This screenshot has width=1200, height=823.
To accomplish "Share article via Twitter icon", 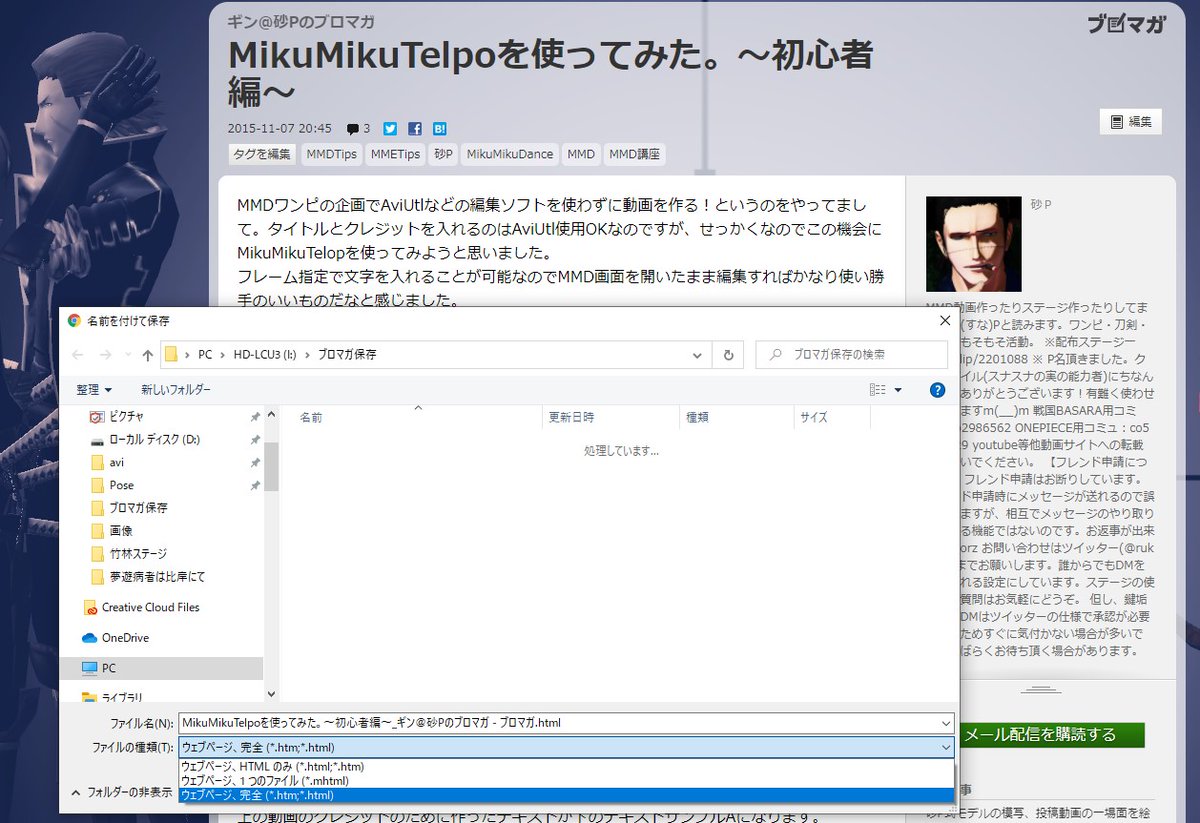I will pos(390,128).
